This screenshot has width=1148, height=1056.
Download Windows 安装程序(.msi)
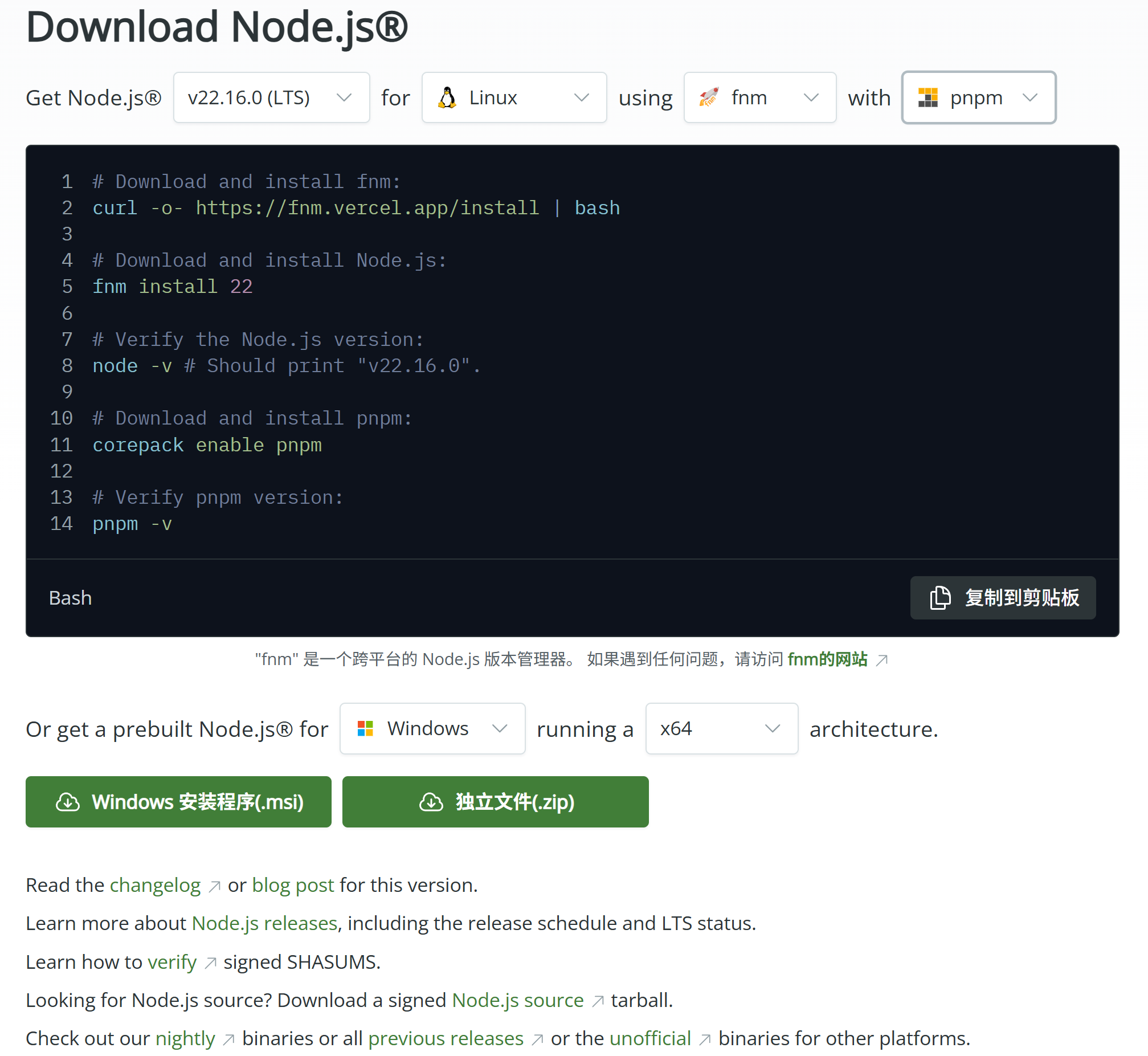(178, 802)
